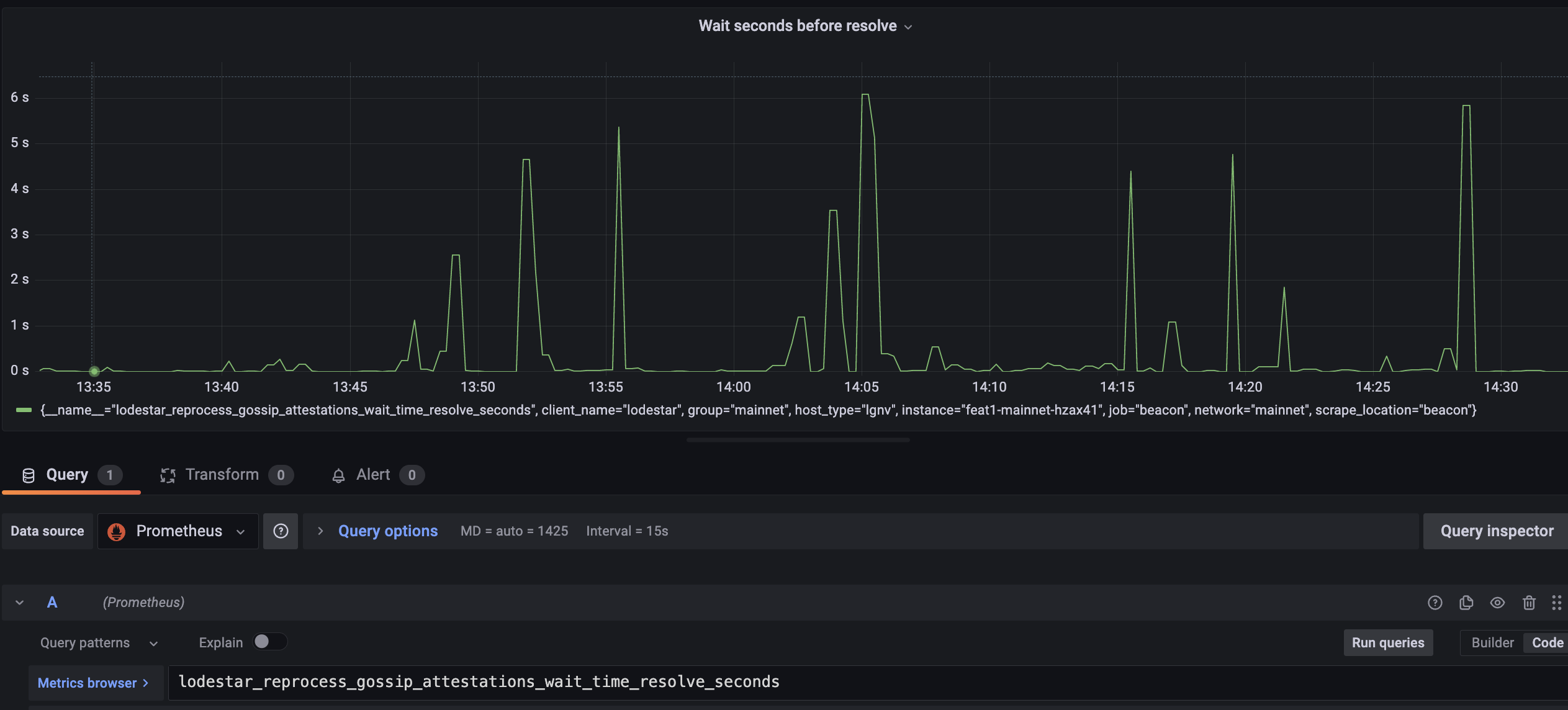The width and height of the screenshot is (1568, 710).
Task: Open panel title menu chevron
Action: click(x=908, y=27)
